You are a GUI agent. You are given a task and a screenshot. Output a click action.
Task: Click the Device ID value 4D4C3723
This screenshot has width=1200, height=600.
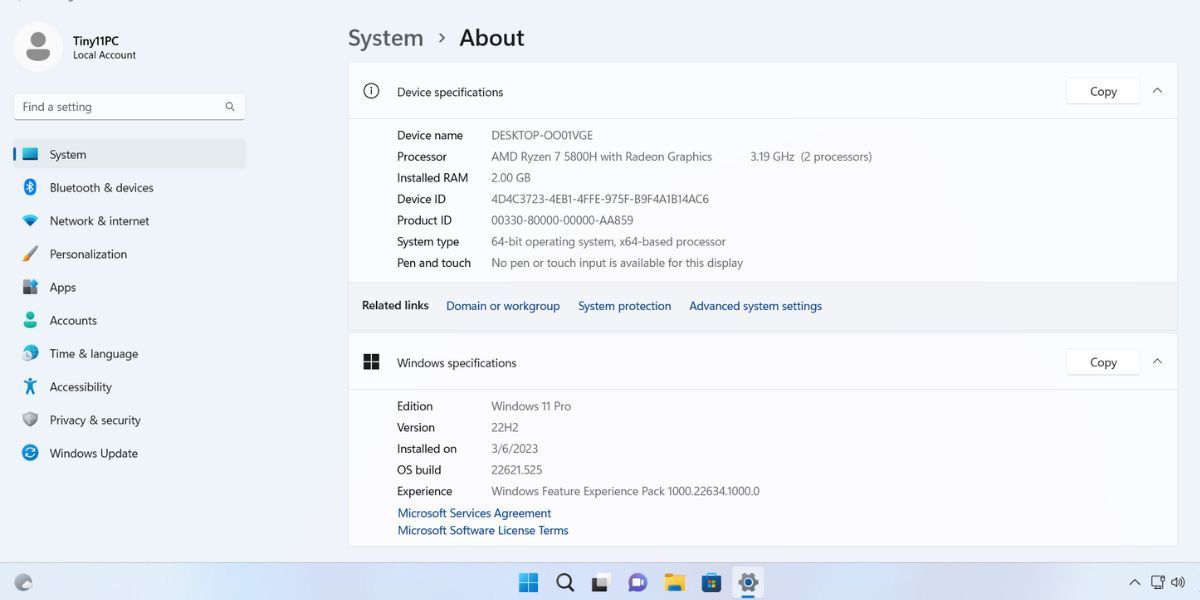[600, 199]
